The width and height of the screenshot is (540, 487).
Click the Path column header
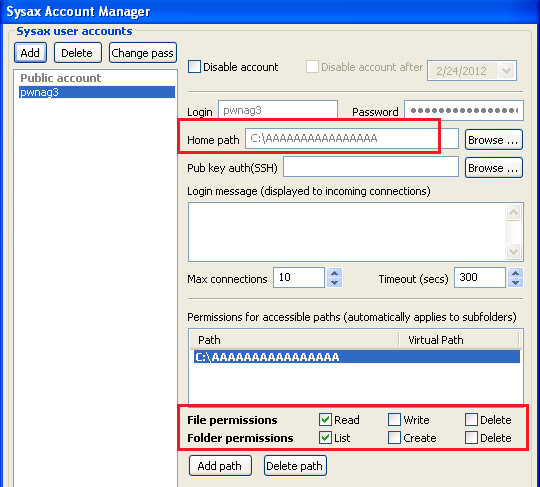pos(294,340)
